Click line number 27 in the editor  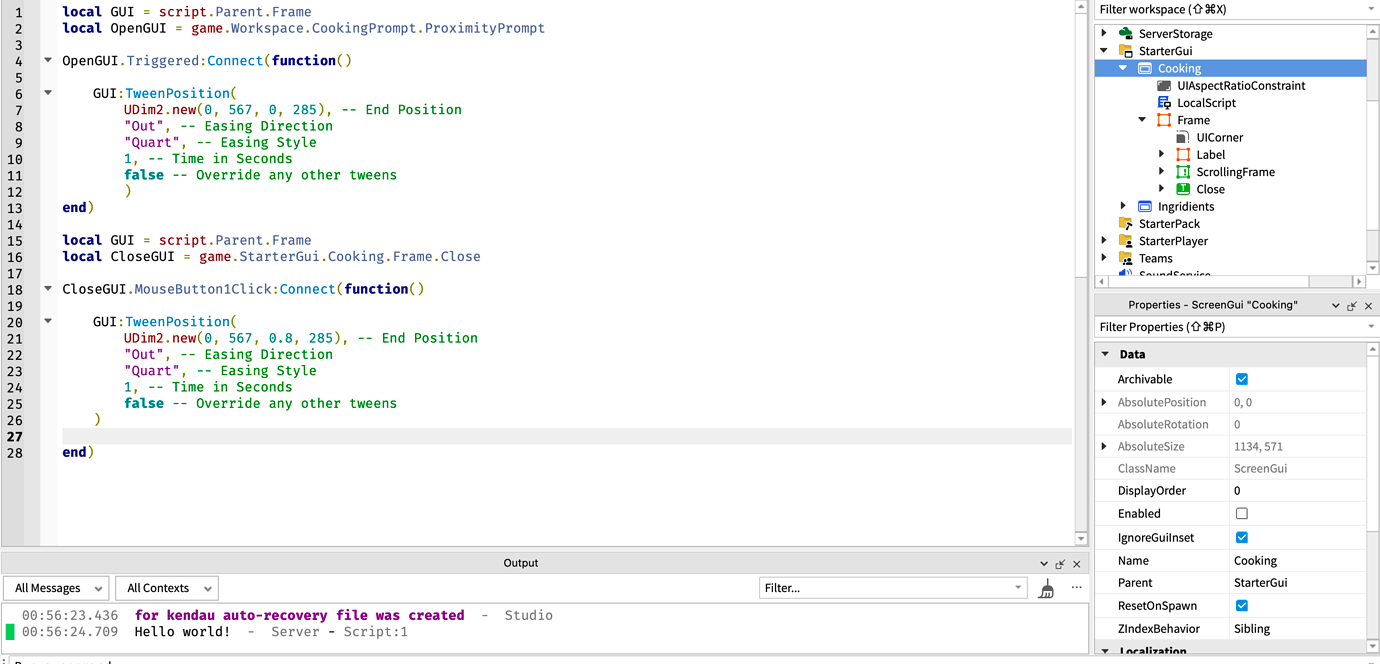click(x=15, y=436)
